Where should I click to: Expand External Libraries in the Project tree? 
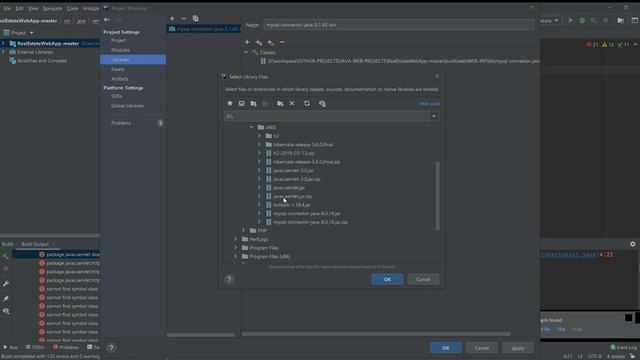tap(3, 52)
